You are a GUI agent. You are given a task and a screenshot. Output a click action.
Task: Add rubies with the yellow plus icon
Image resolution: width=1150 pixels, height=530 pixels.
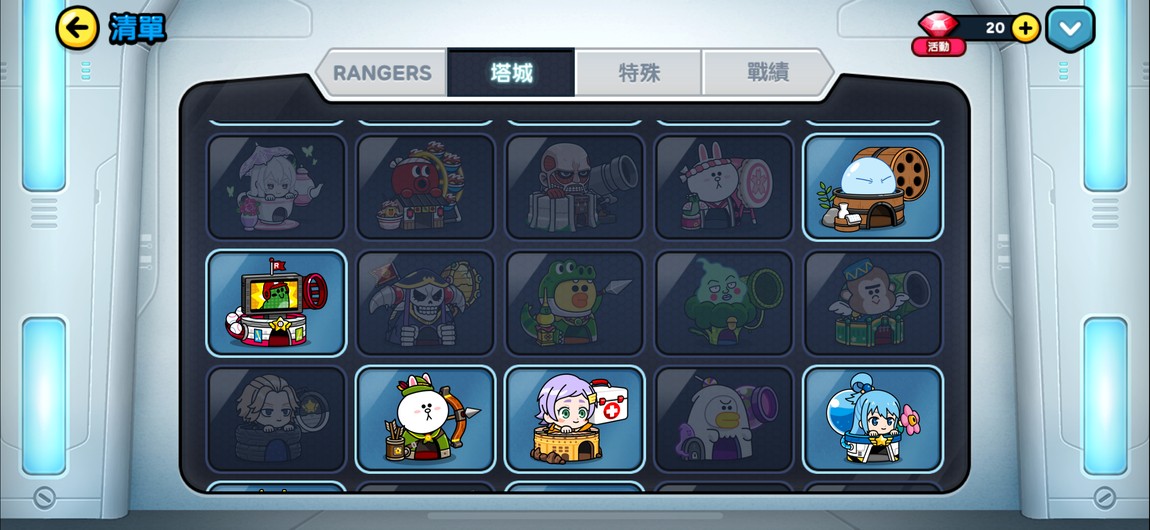click(x=1025, y=28)
